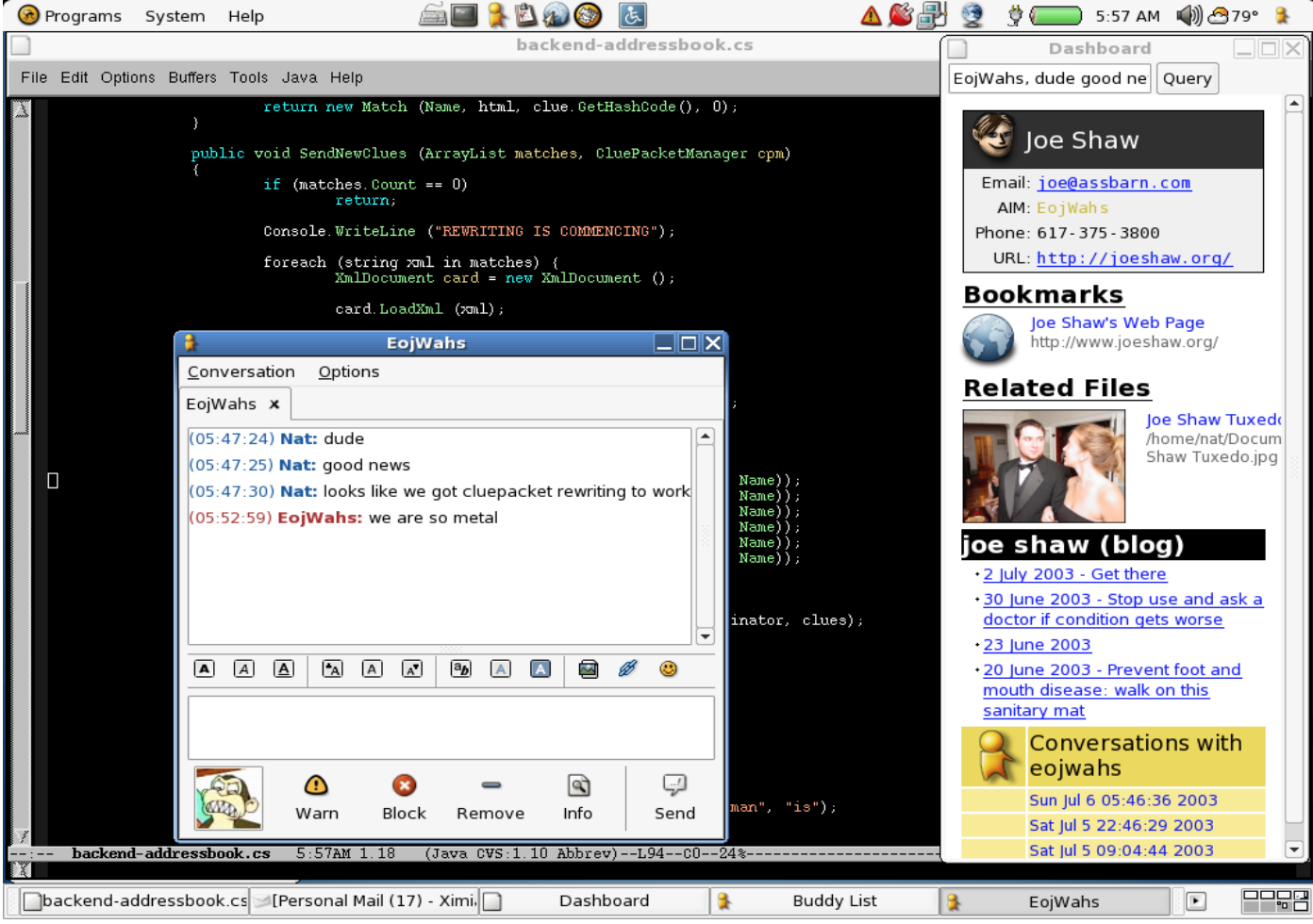Open the Buffers menu in Emacs
1313x924 pixels.
tap(192, 77)
